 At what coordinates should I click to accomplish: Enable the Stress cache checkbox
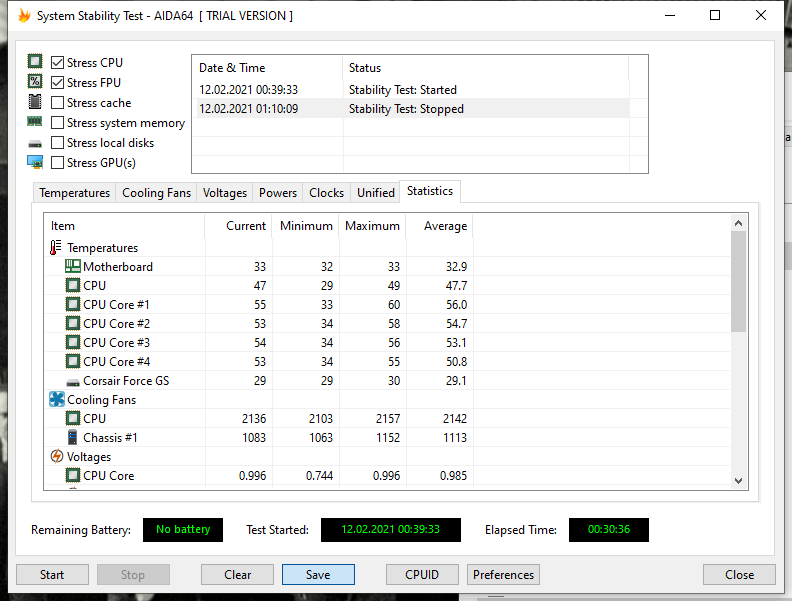point(58,103)
